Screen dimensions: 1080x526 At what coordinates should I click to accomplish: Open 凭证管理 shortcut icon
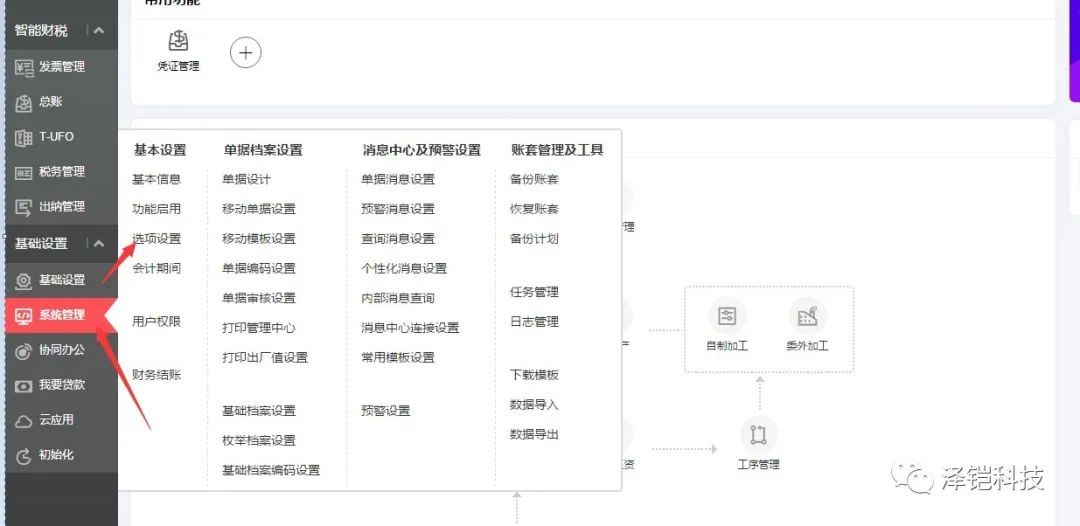coord(178,42)
